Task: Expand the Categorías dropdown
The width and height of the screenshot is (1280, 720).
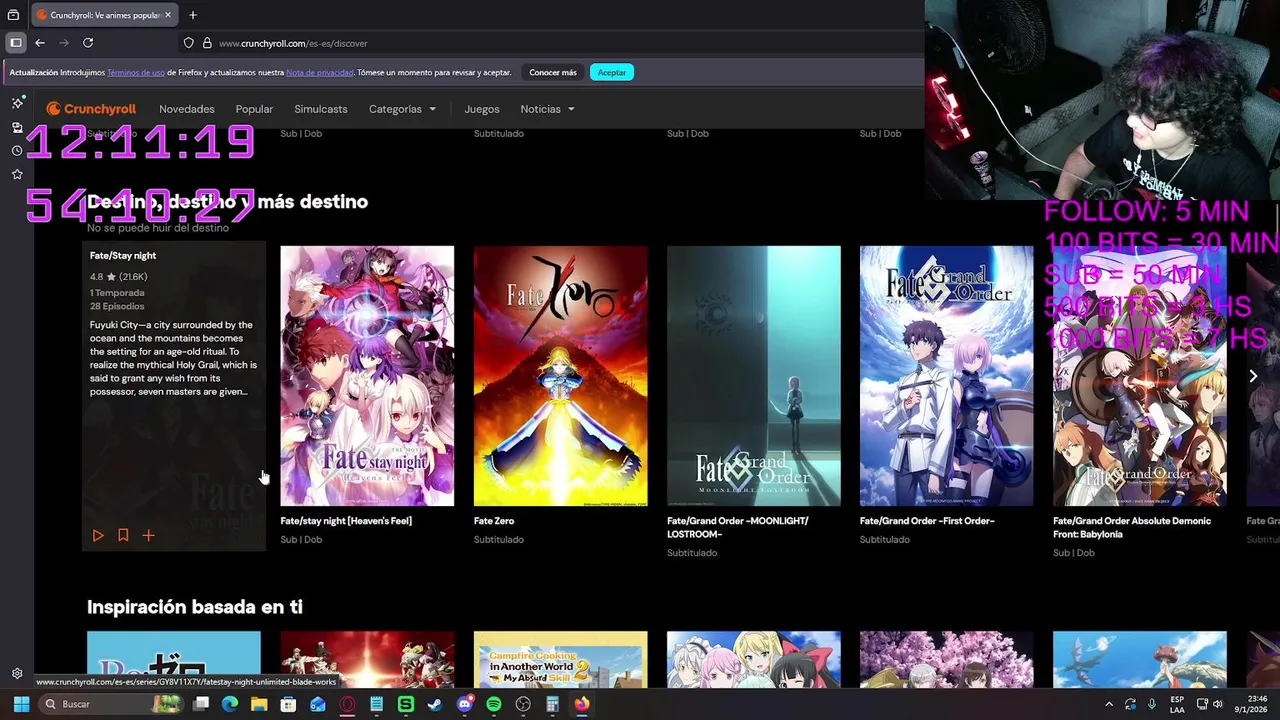Action: click(x=402, y=109)
